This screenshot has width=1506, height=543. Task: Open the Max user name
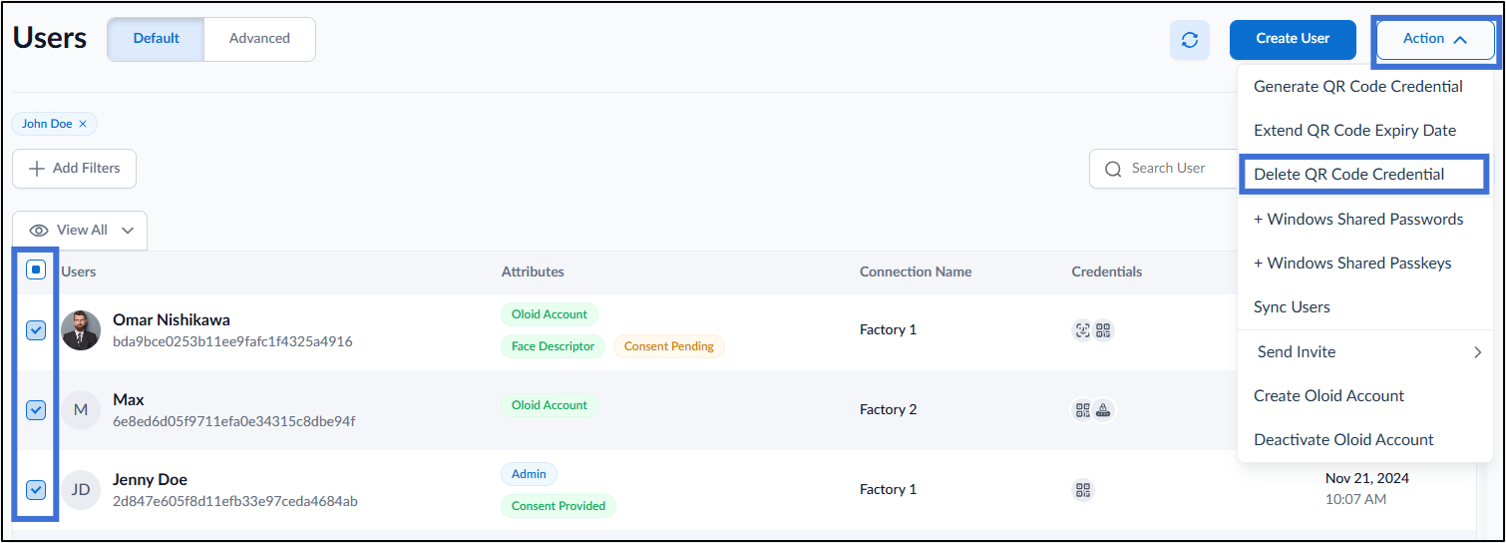(128, 400)
